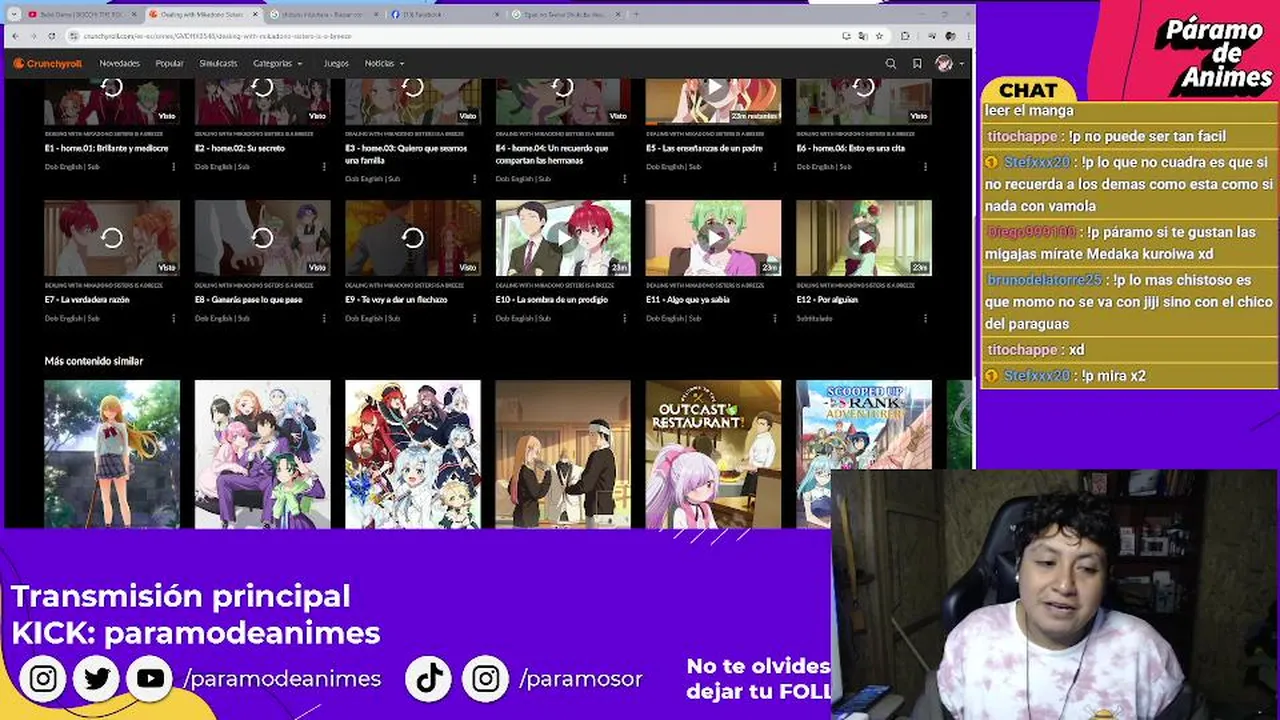The image size is (1280, 720).
Task: Open the tab search chevron in Chrome
Action: (x=14, y=14)
